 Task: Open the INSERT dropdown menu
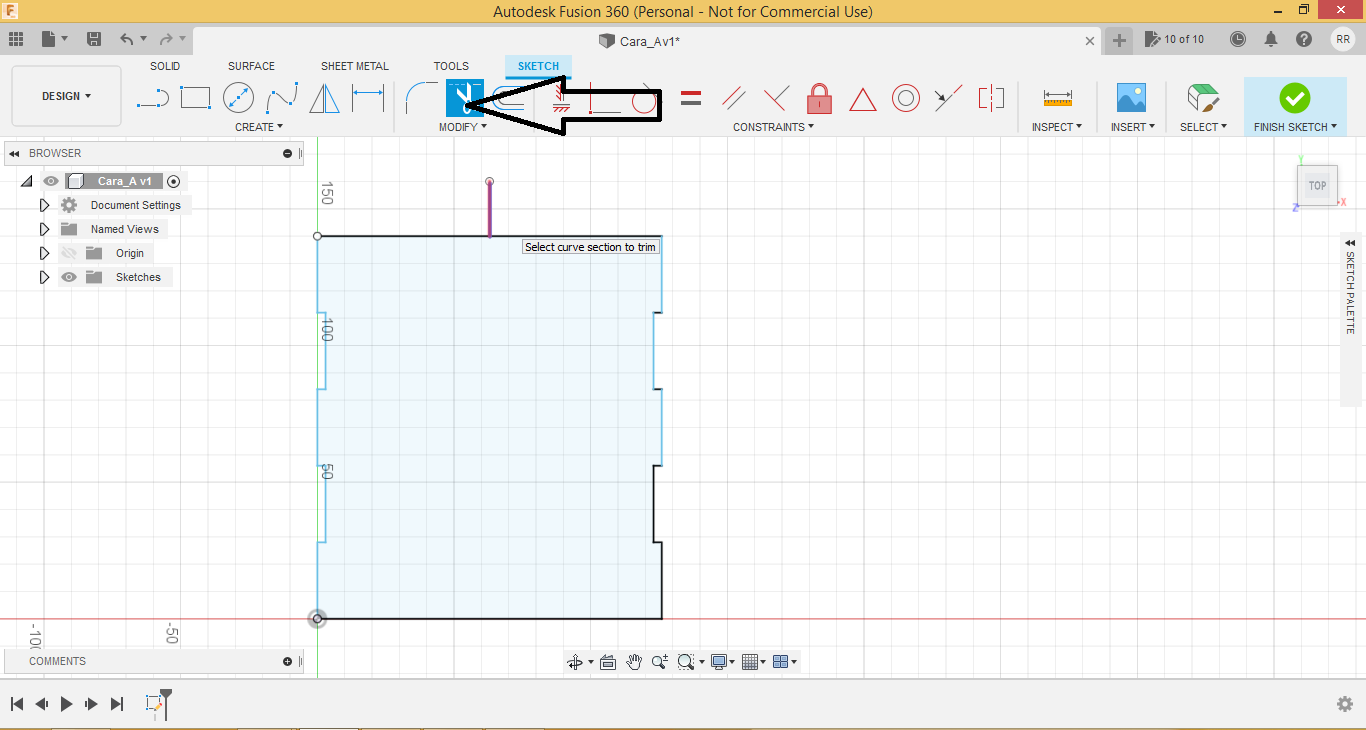(x=1133, y=127)
